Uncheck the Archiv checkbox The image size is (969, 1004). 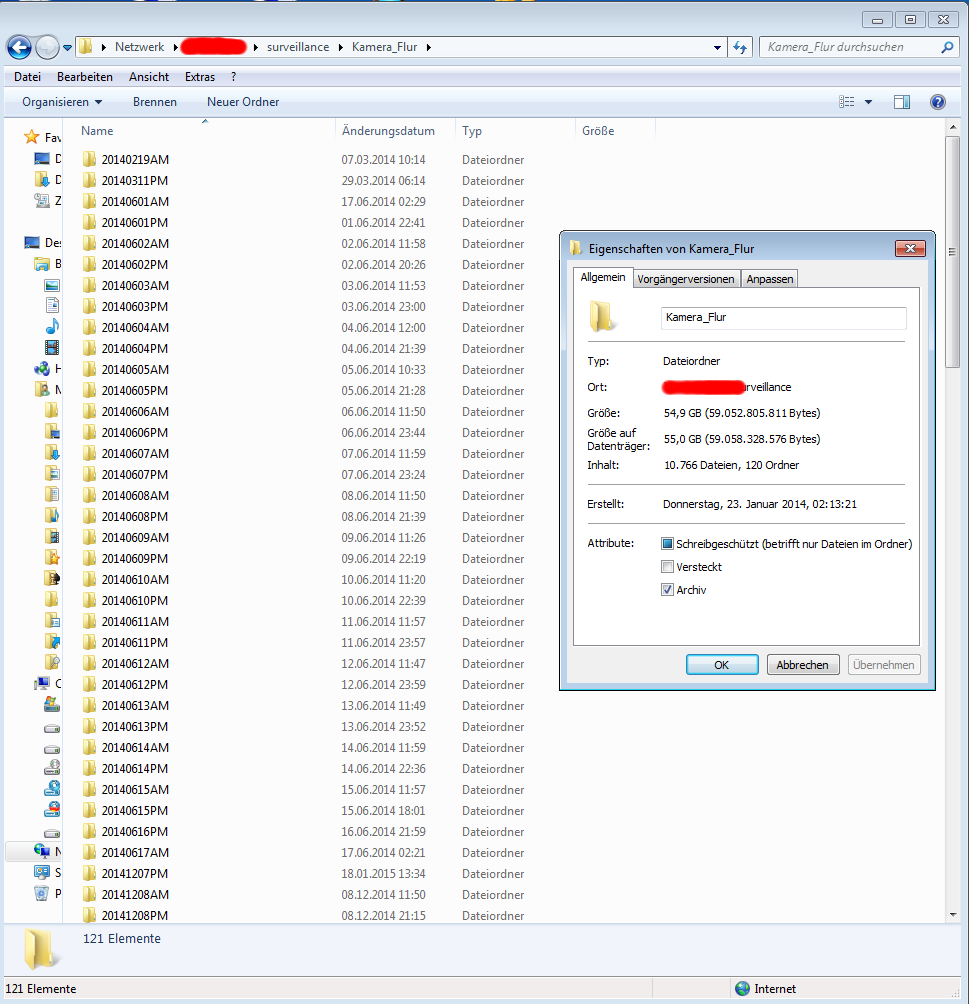click(667, 590)
